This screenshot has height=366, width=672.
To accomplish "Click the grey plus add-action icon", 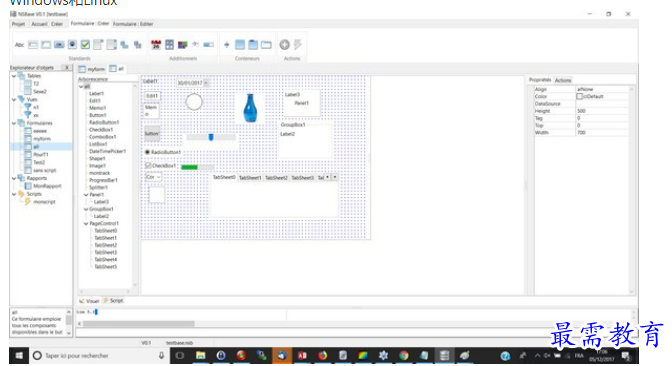I will [x=285, y=45].
